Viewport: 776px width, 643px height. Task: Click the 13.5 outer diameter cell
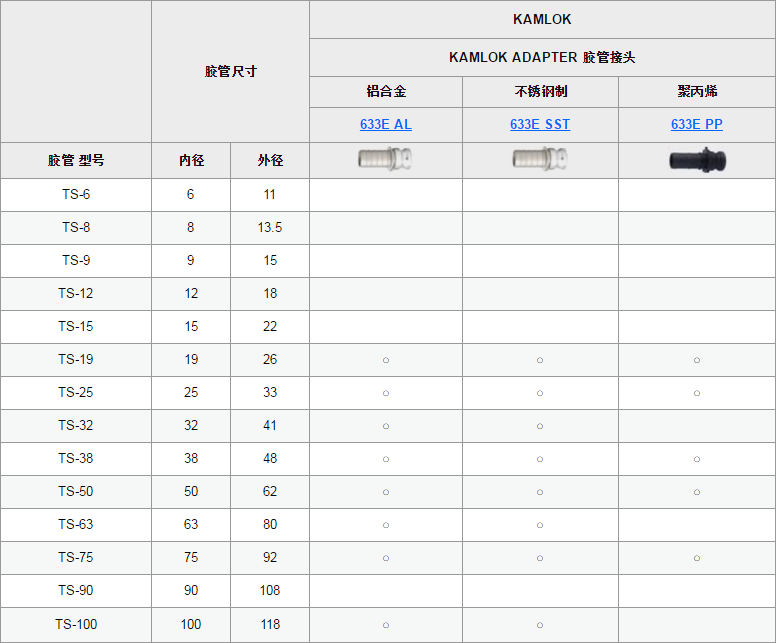(270, 228)
